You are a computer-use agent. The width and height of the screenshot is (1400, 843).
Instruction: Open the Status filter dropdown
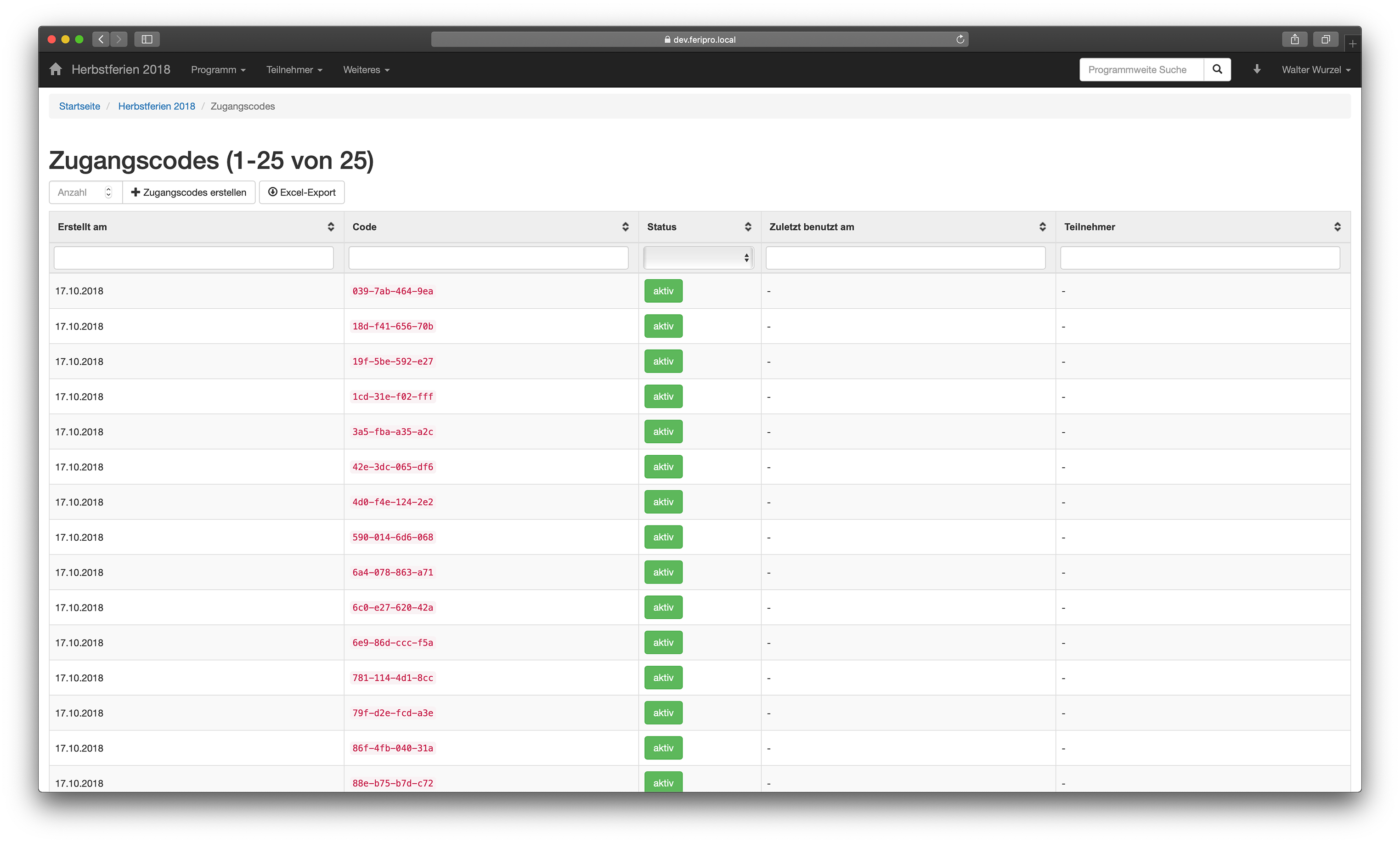tap(698, 258)
